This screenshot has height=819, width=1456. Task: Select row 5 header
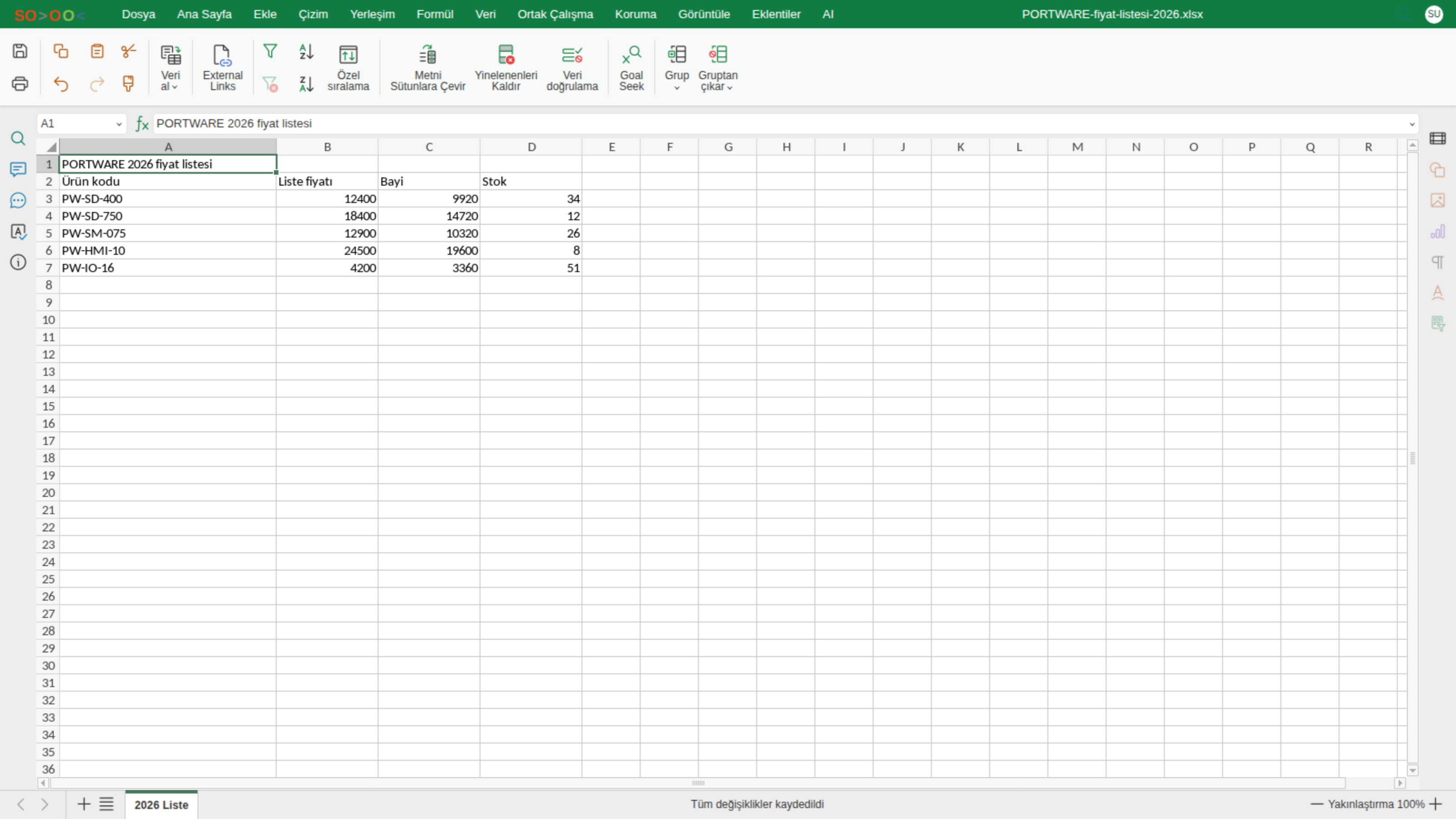[x=49, y=233]
